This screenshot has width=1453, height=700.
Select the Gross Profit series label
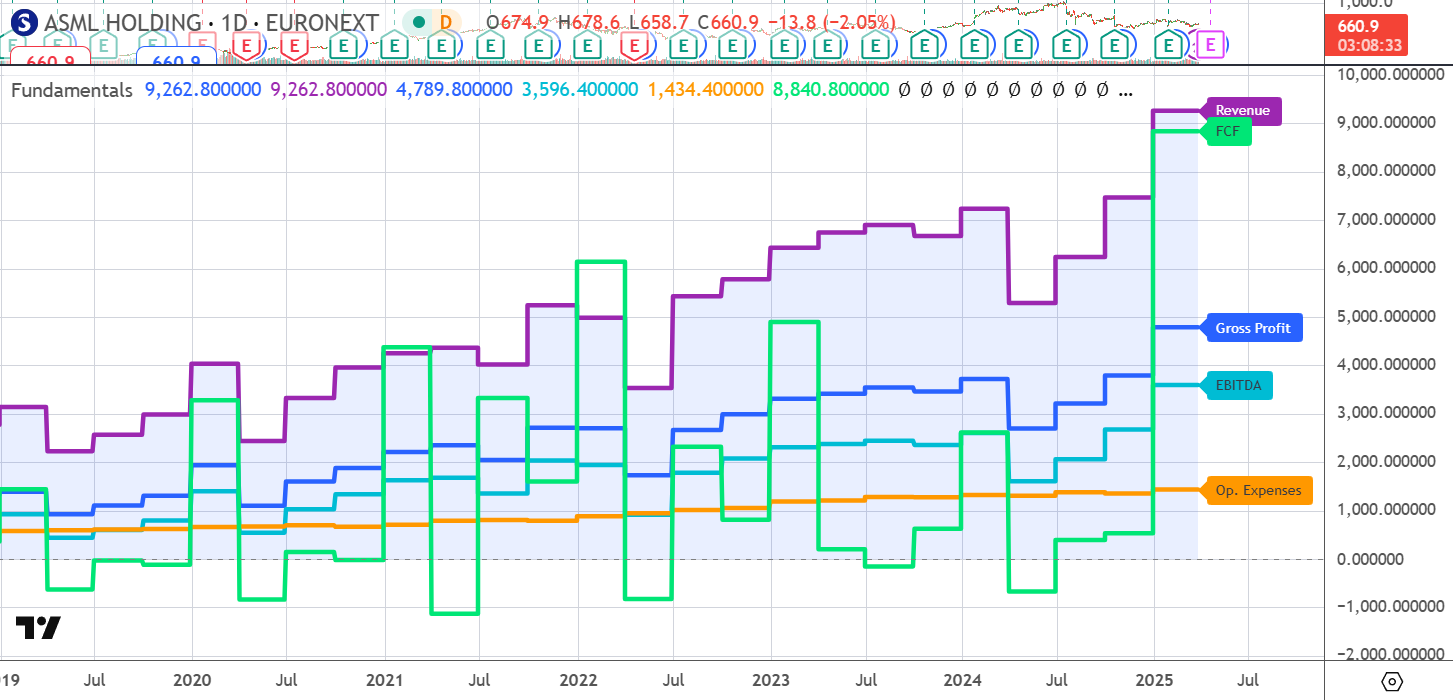coord(1252,328)
